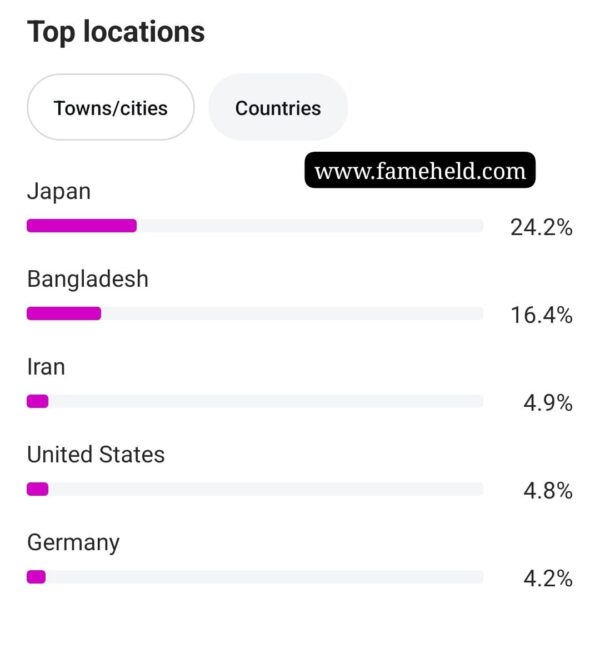The height and width of the screenshot is (648, 600).
Task: Click the Top locations heading
Action: pyautogui.click(x=116, y=32)
